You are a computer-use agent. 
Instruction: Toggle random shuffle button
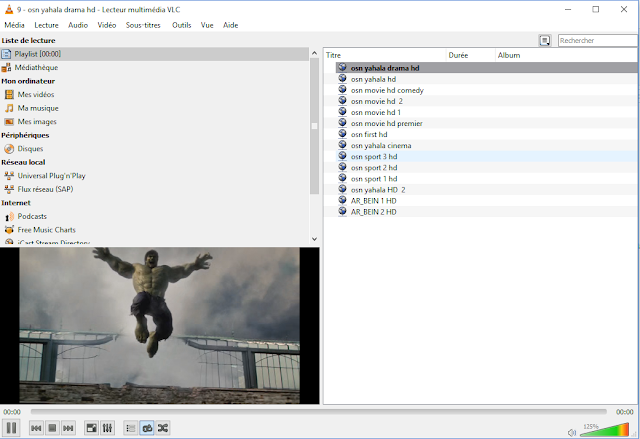(163, 428)
